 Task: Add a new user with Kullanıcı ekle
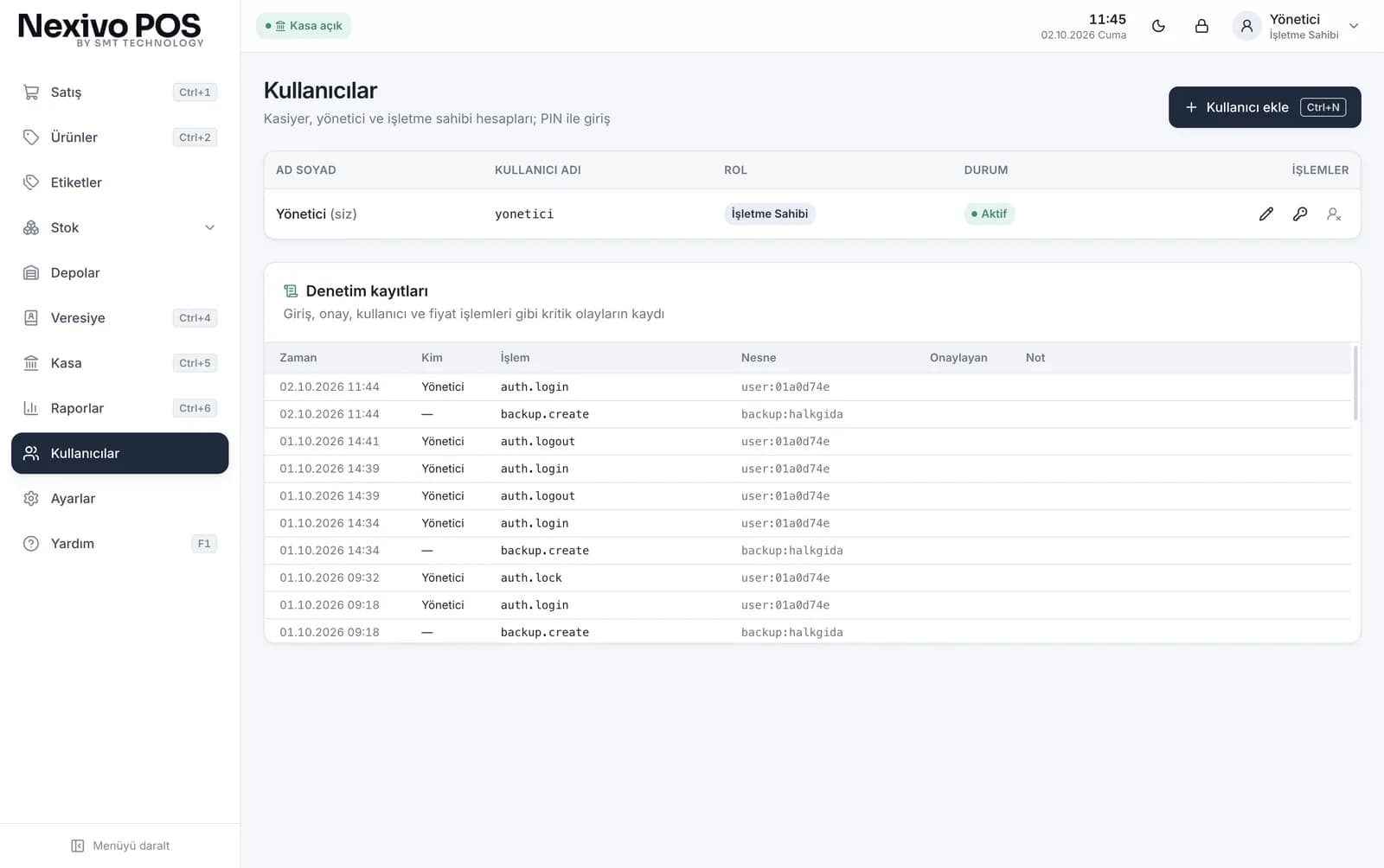[x=1265, y=107]
